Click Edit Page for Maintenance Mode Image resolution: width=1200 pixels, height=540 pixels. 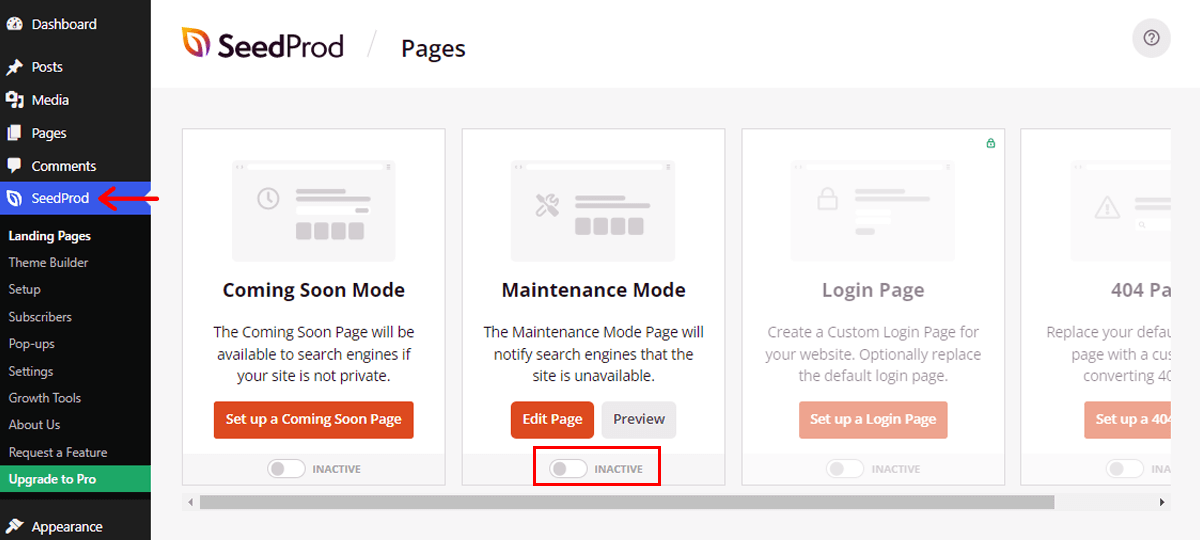pyautogui.click(x=552, y=420)
